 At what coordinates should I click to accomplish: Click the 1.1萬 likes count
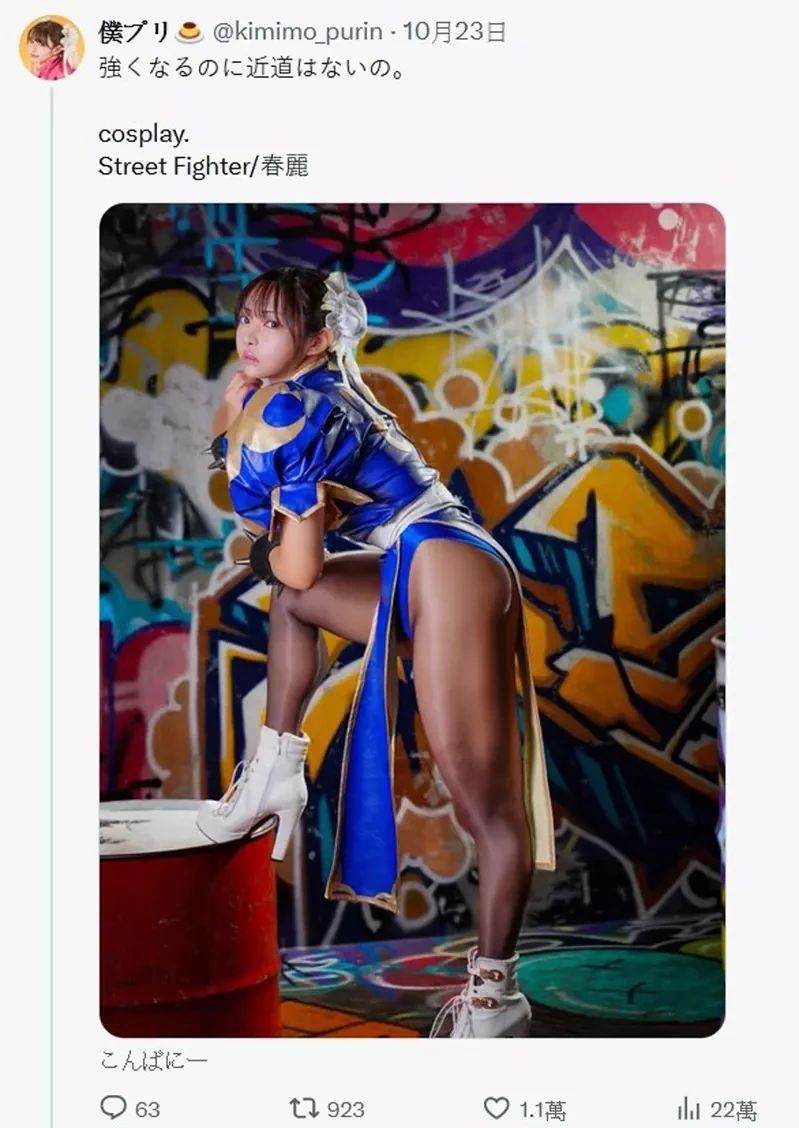point(542,1109)
